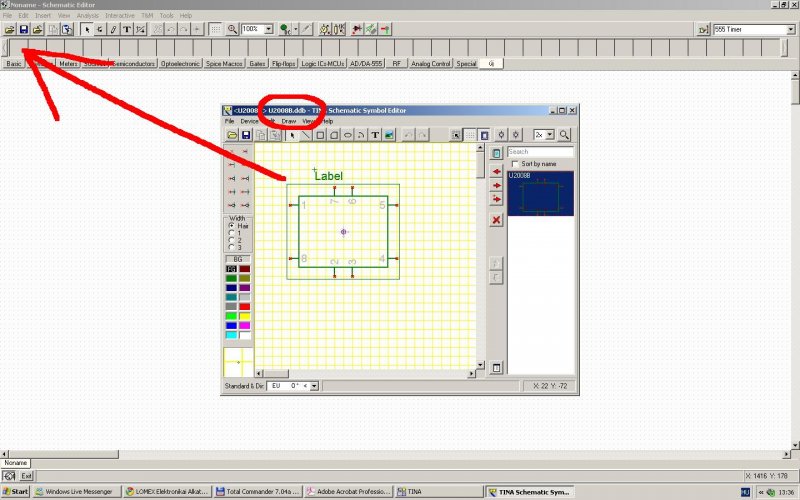Select line width 3 radio button

coord(232,247)
